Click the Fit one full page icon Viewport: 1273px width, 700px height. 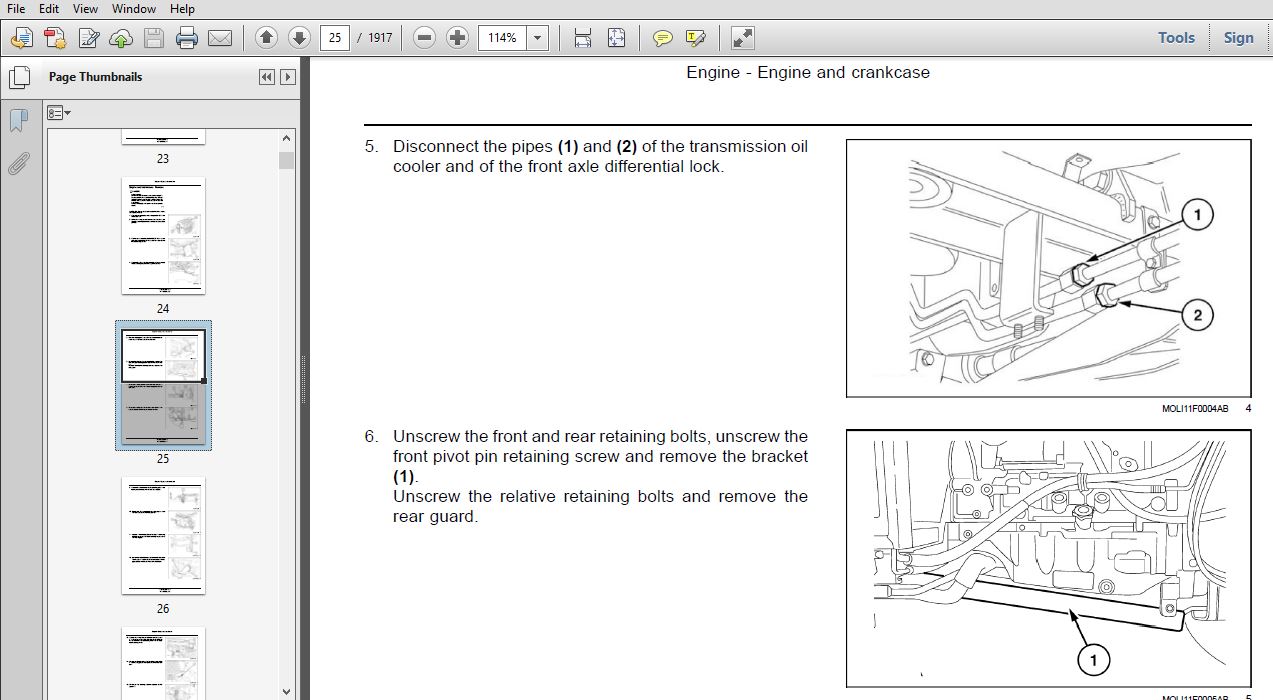click(x=616, y=38)
